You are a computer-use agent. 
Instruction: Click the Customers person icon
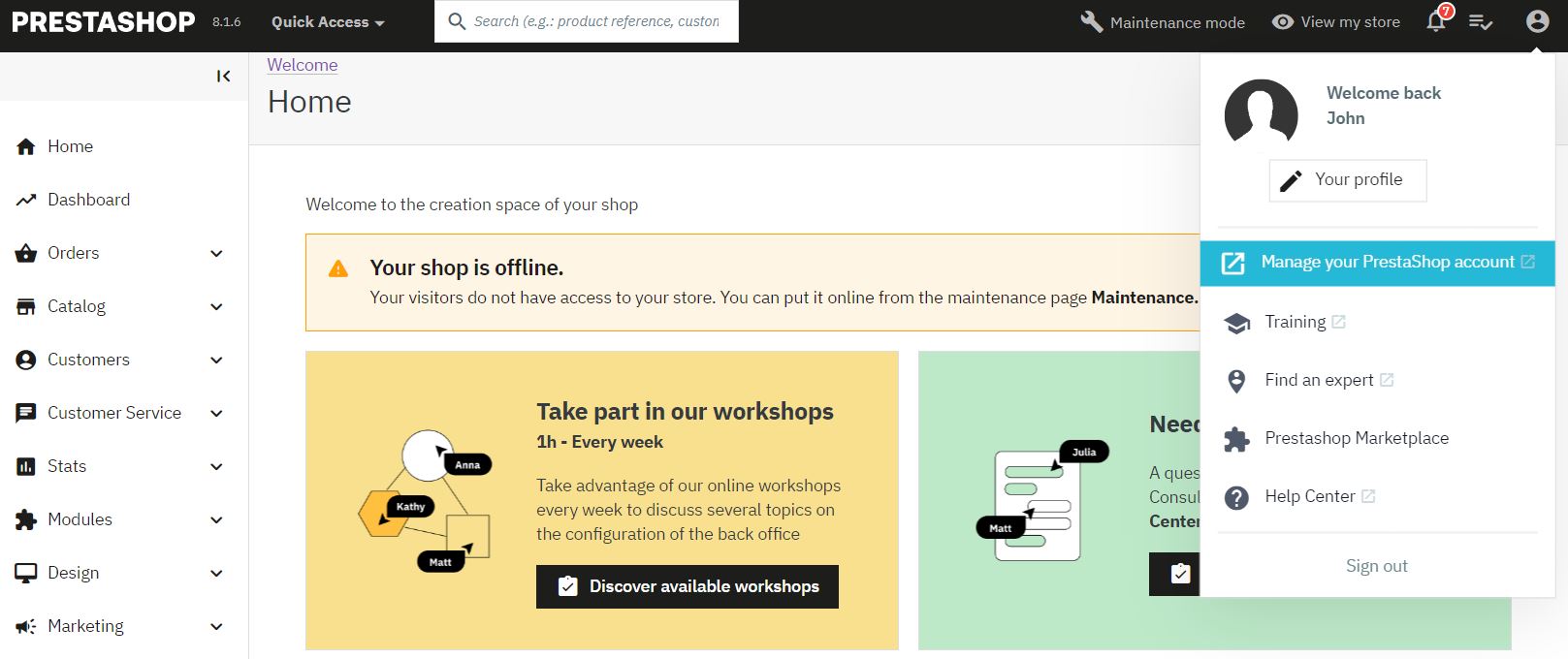coord(26,360)
